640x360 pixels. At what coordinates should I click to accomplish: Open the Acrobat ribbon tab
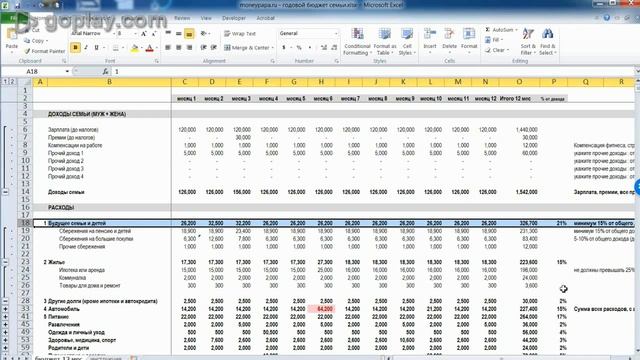265,18
